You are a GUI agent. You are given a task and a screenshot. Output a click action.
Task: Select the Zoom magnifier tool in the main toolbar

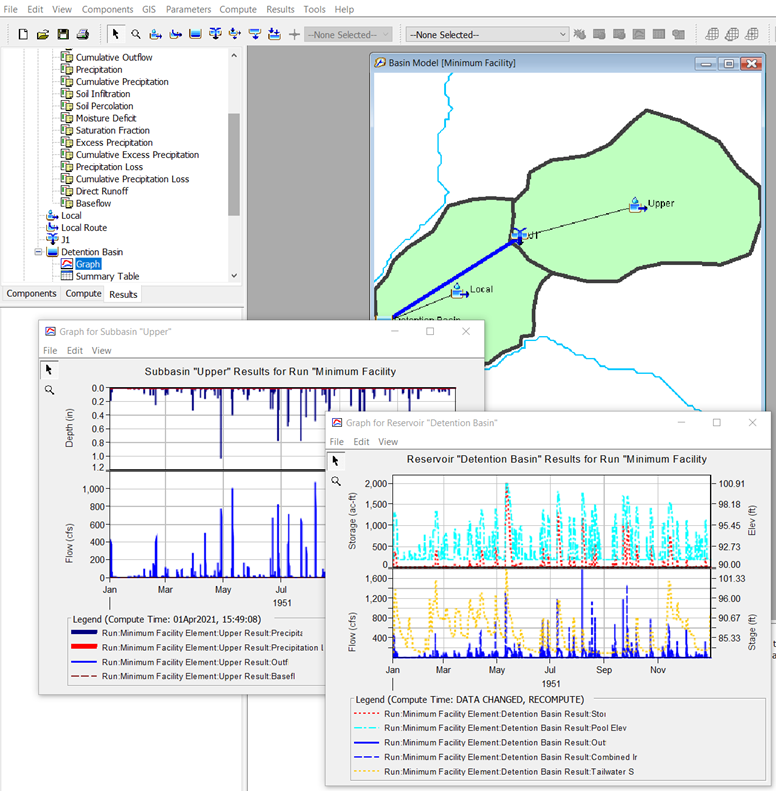pos(136,34)
